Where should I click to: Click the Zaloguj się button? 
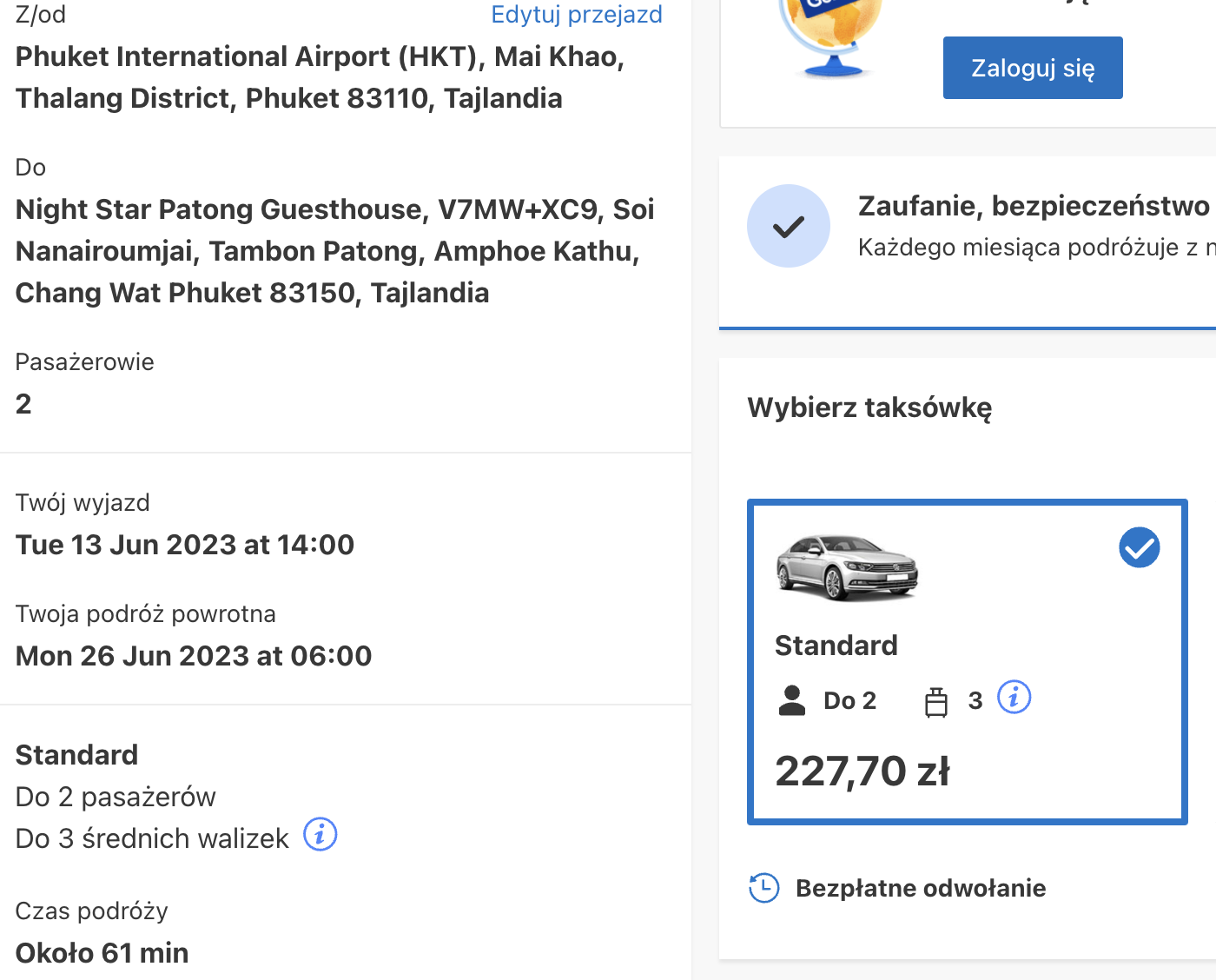tap(1033, 68)
